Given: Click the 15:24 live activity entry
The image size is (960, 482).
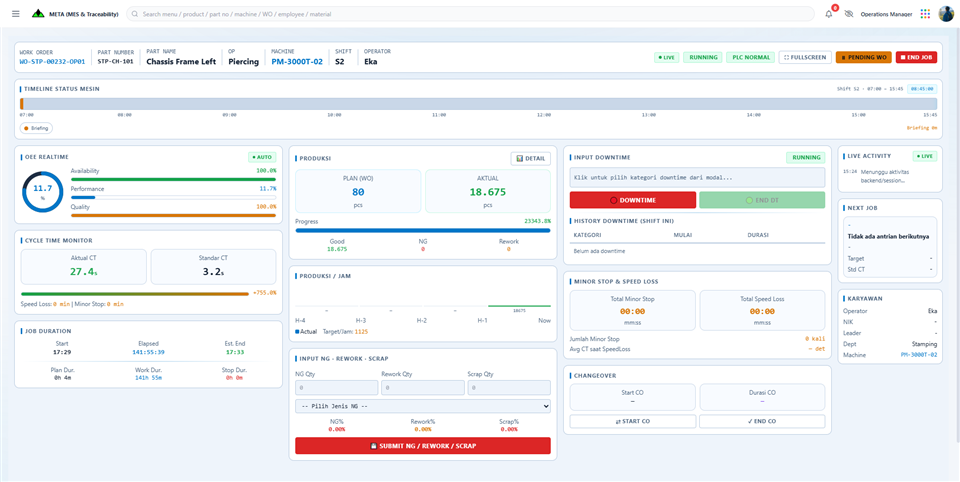Looking at the screenshot, I should pos(889,176).
